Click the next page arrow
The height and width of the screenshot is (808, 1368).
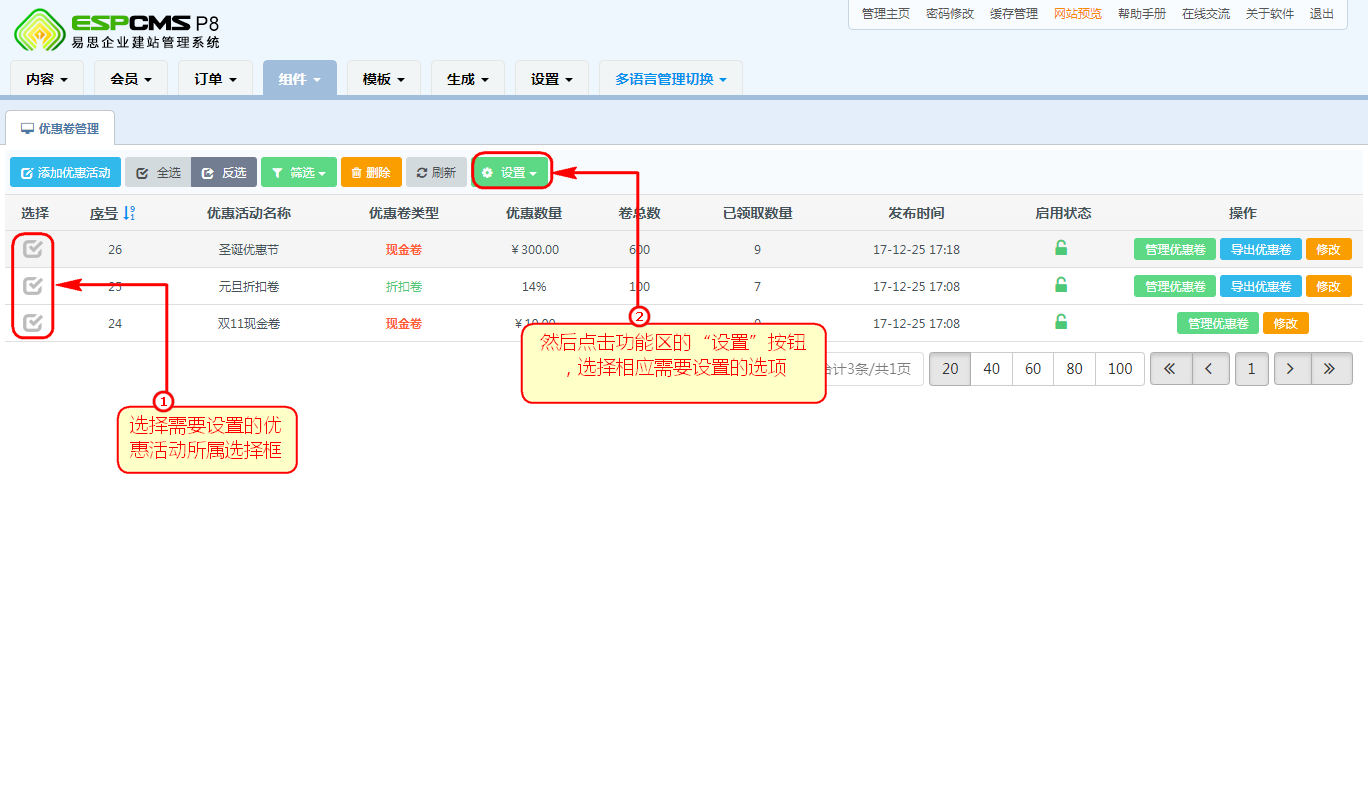[1291, 369]
